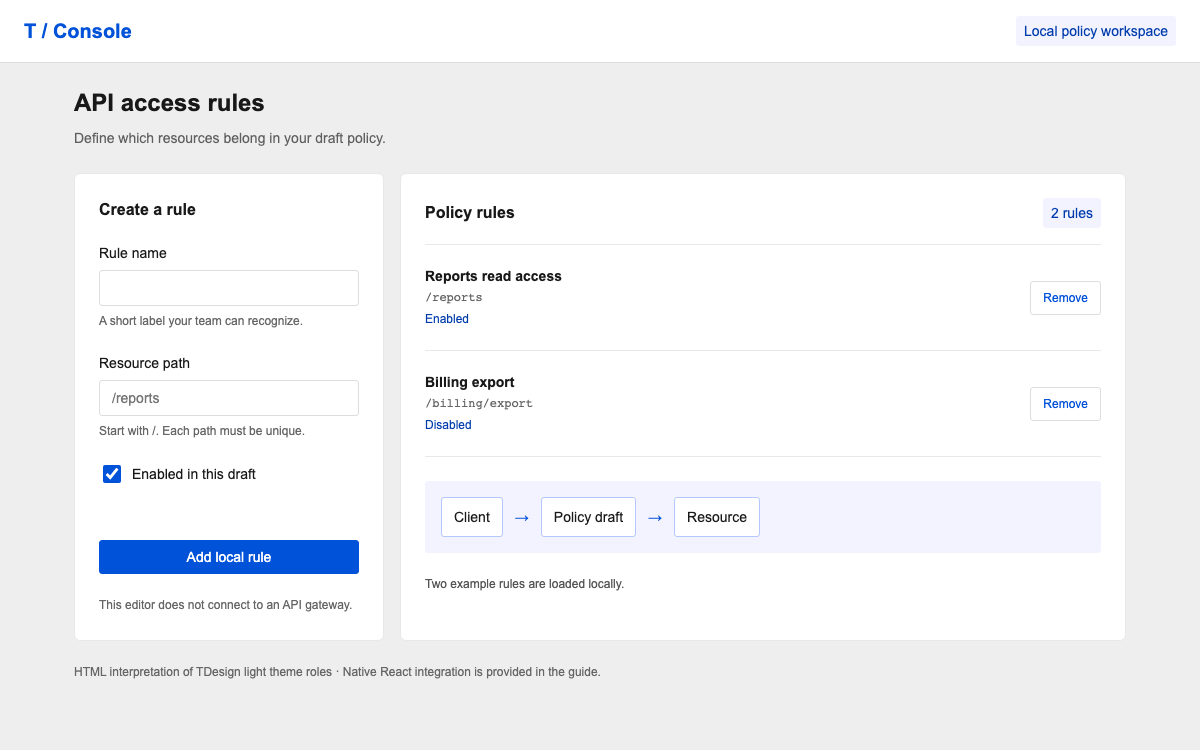Click the 2 rules count badge
This screenshot has height=750, width=1200.
click(1072, 213)
